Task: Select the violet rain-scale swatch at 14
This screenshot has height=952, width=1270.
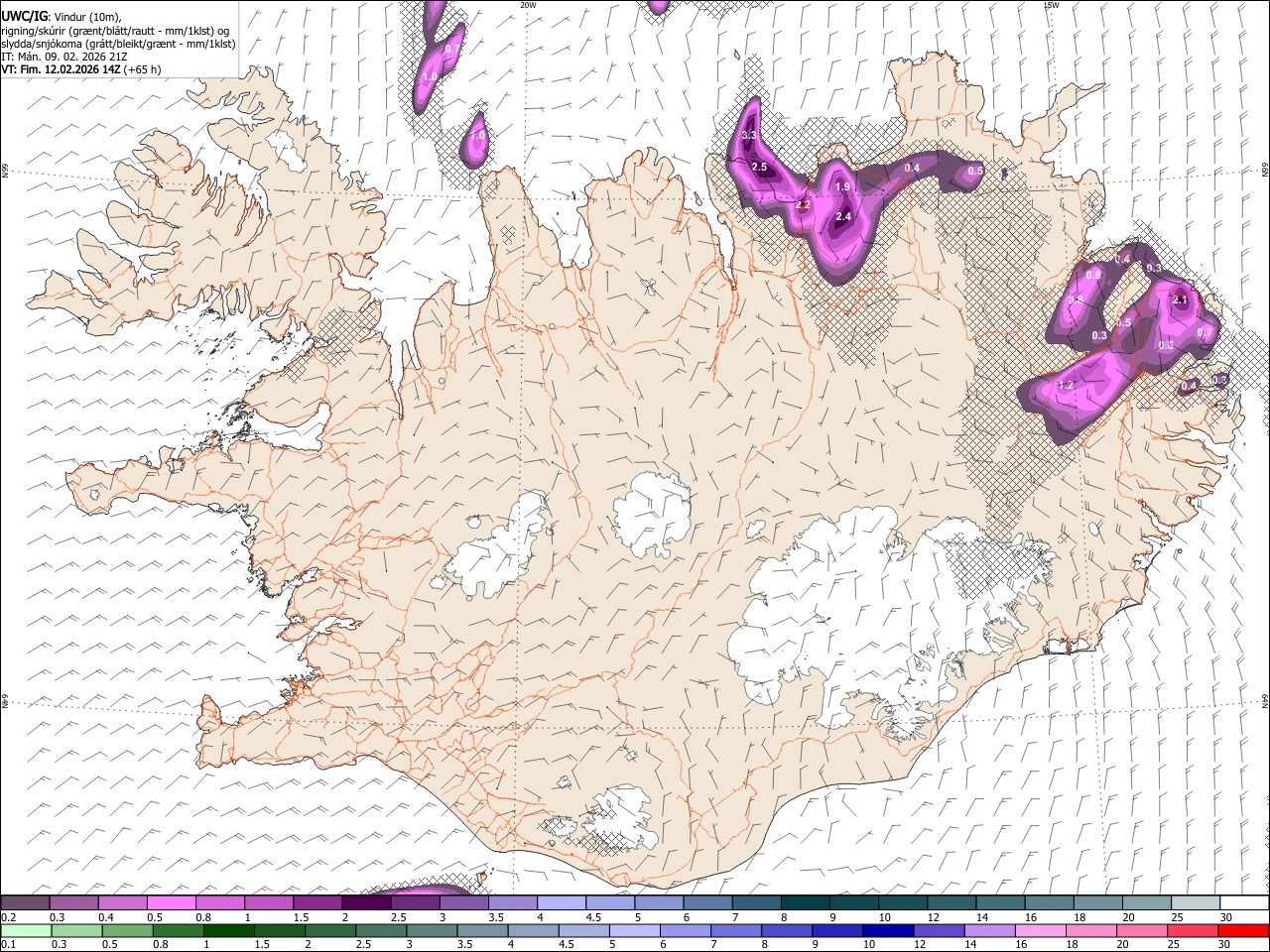Action: click(x=990, y=930)
